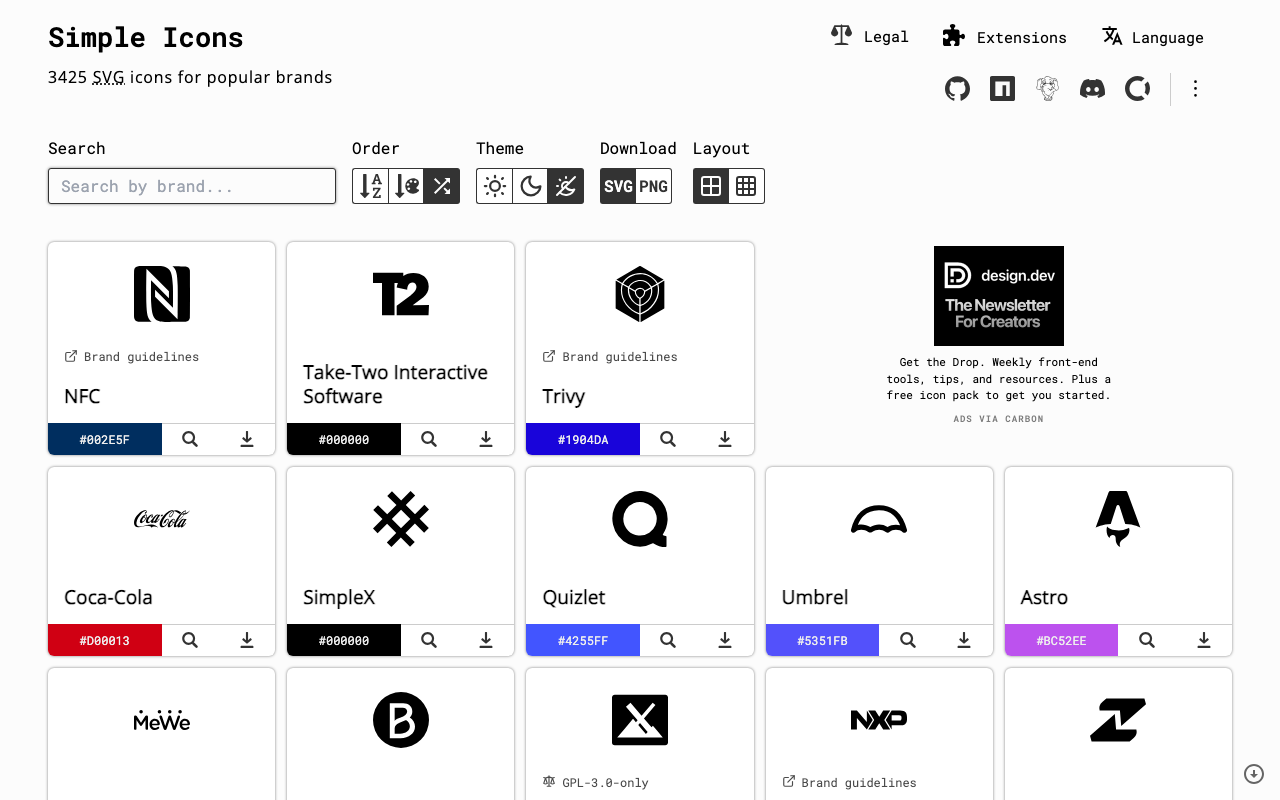Screen dimensions: 1280x800
Task: Copy Astro color #BC52EE
Action: 1061,640
